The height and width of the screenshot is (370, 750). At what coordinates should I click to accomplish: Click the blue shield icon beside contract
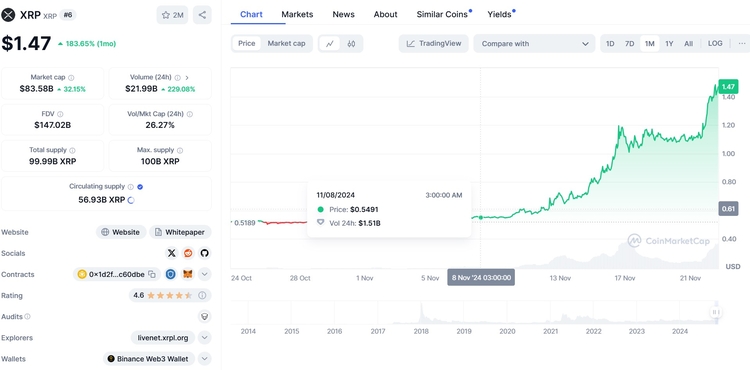[171, 274]
